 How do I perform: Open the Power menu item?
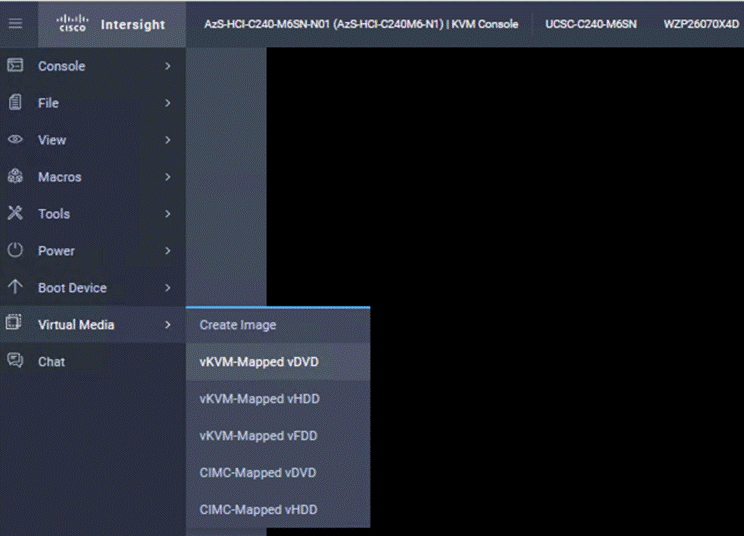pos(93,251)
